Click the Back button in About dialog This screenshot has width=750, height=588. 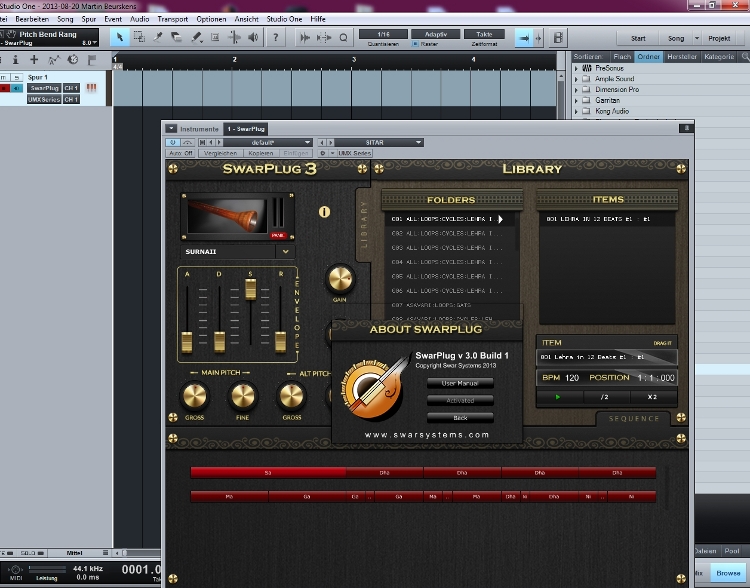tap(460, 418)
